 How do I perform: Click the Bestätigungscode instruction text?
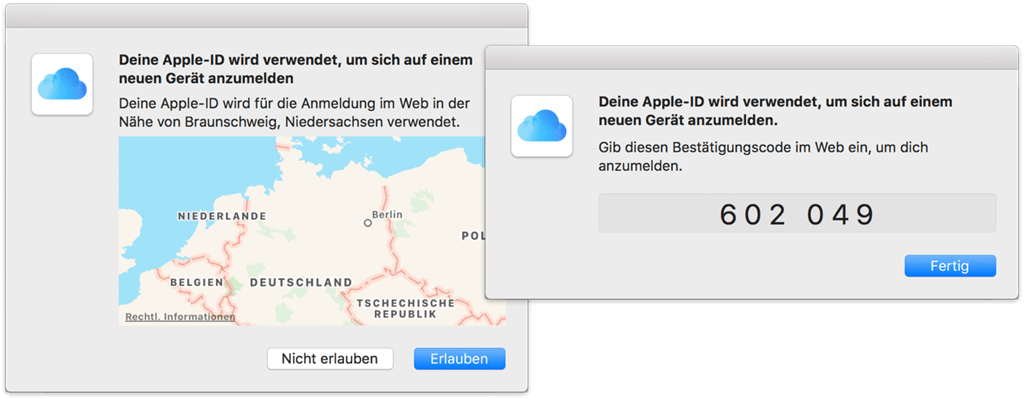[x=763, y=157]
